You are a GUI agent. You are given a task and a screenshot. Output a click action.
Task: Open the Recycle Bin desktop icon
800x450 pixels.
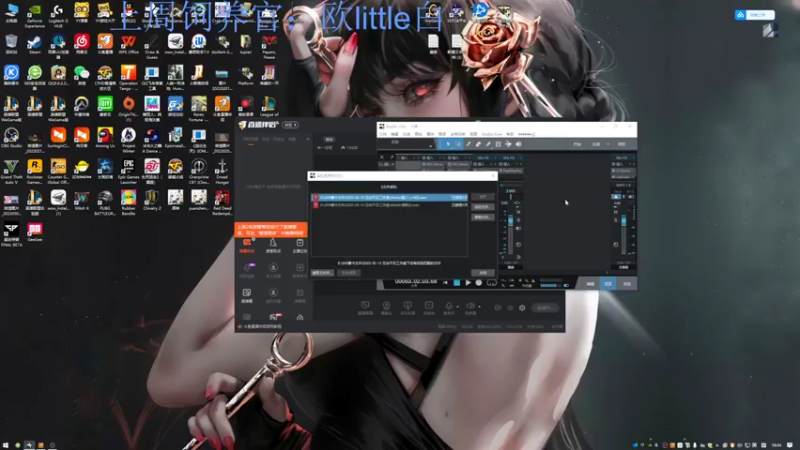[x=11, y=44]
